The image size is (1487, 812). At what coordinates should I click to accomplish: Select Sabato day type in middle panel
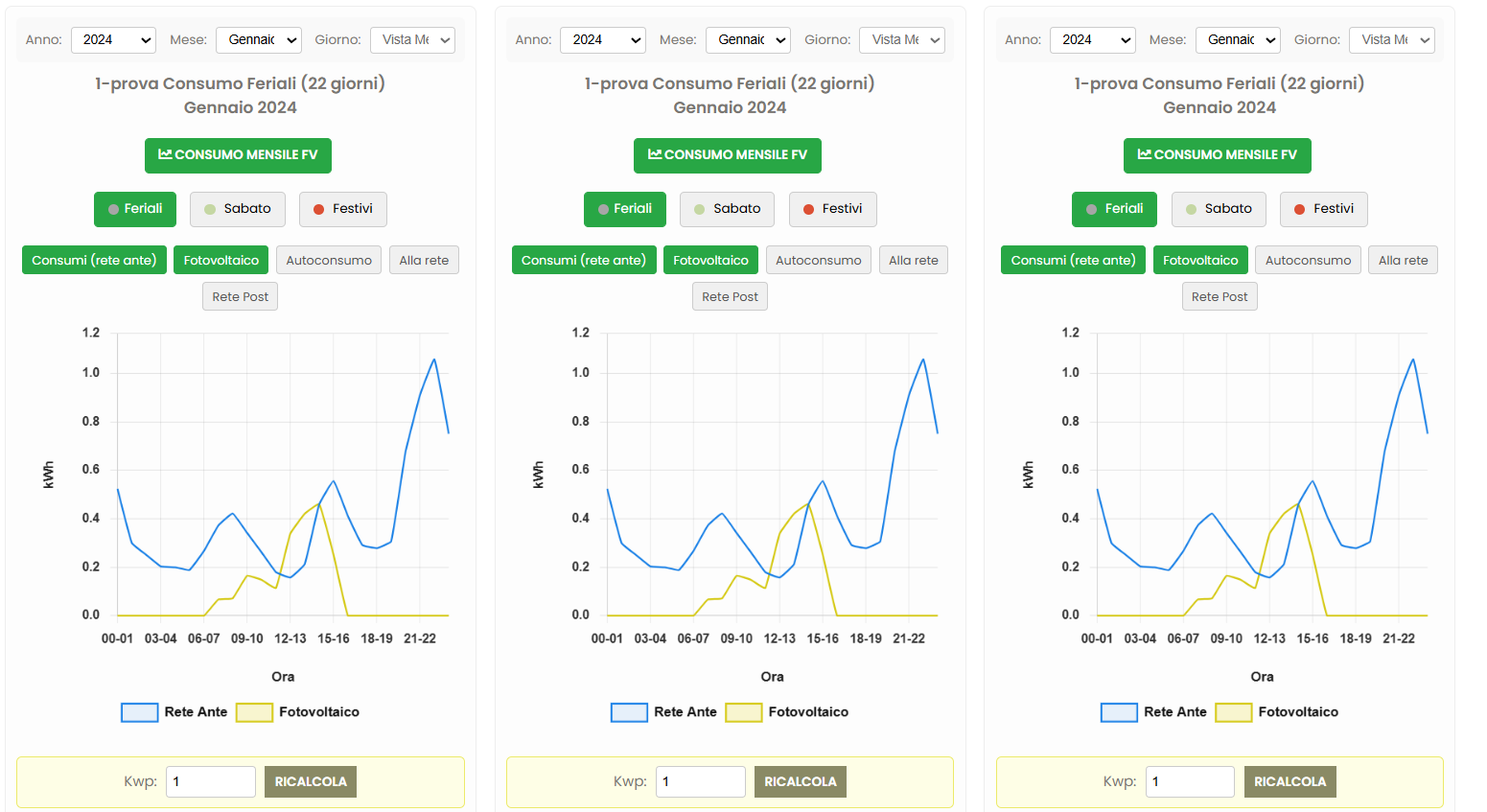[727, 209]
